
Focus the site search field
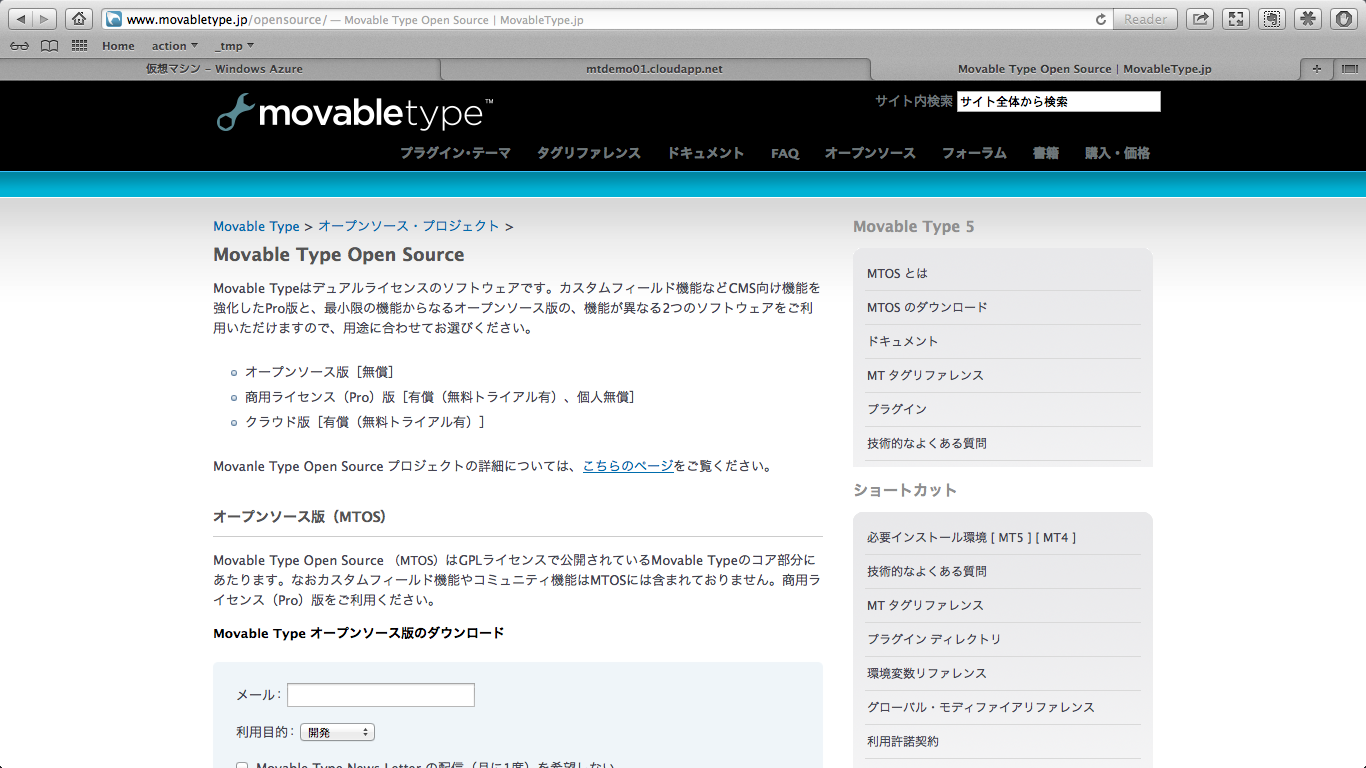tap(1059, 101)
